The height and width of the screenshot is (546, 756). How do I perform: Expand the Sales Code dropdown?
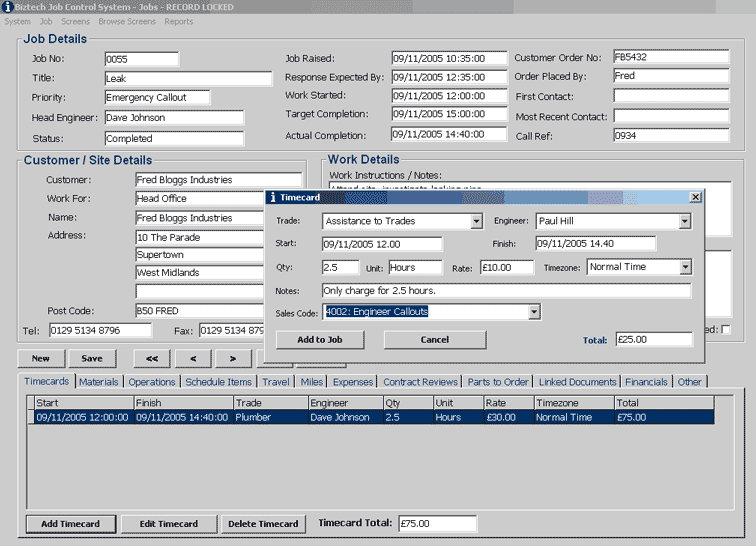click(x=534, y=312)
